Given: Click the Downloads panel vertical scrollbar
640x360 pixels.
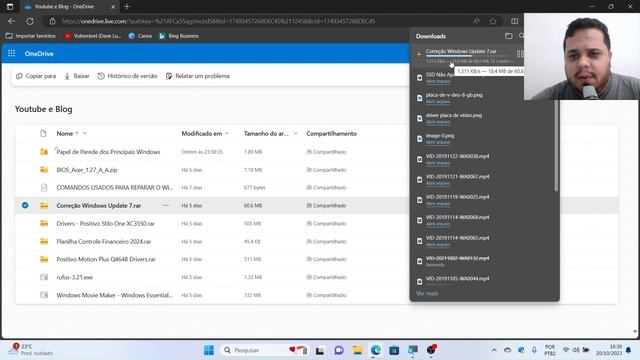Looking at the screenshot, I should (x=556, y=146).
